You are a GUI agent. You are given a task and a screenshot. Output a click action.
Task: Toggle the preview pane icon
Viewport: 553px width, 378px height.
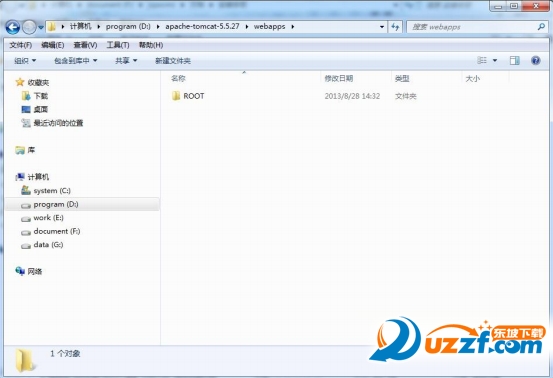click(515, 60)
